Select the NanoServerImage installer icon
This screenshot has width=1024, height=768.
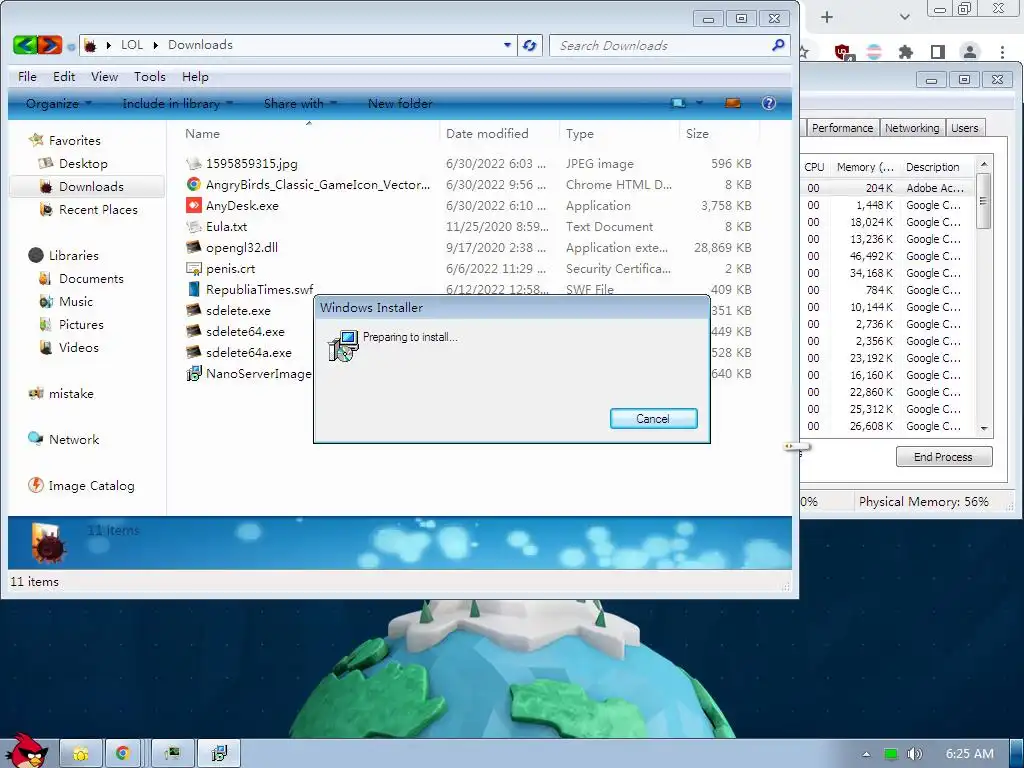pos(193,374)
